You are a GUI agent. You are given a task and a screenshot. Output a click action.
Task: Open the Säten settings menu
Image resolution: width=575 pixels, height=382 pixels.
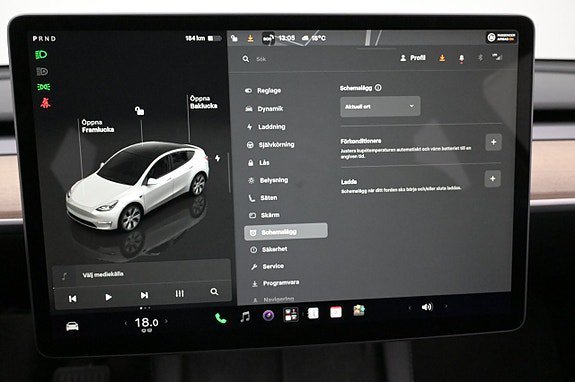(x=263, y=198)
